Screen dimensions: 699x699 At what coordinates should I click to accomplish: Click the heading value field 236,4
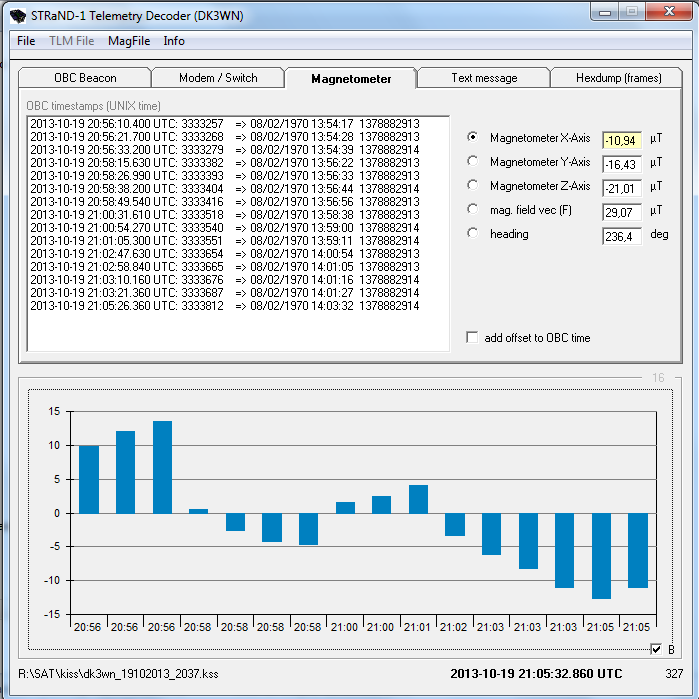[x=621, y=237]
